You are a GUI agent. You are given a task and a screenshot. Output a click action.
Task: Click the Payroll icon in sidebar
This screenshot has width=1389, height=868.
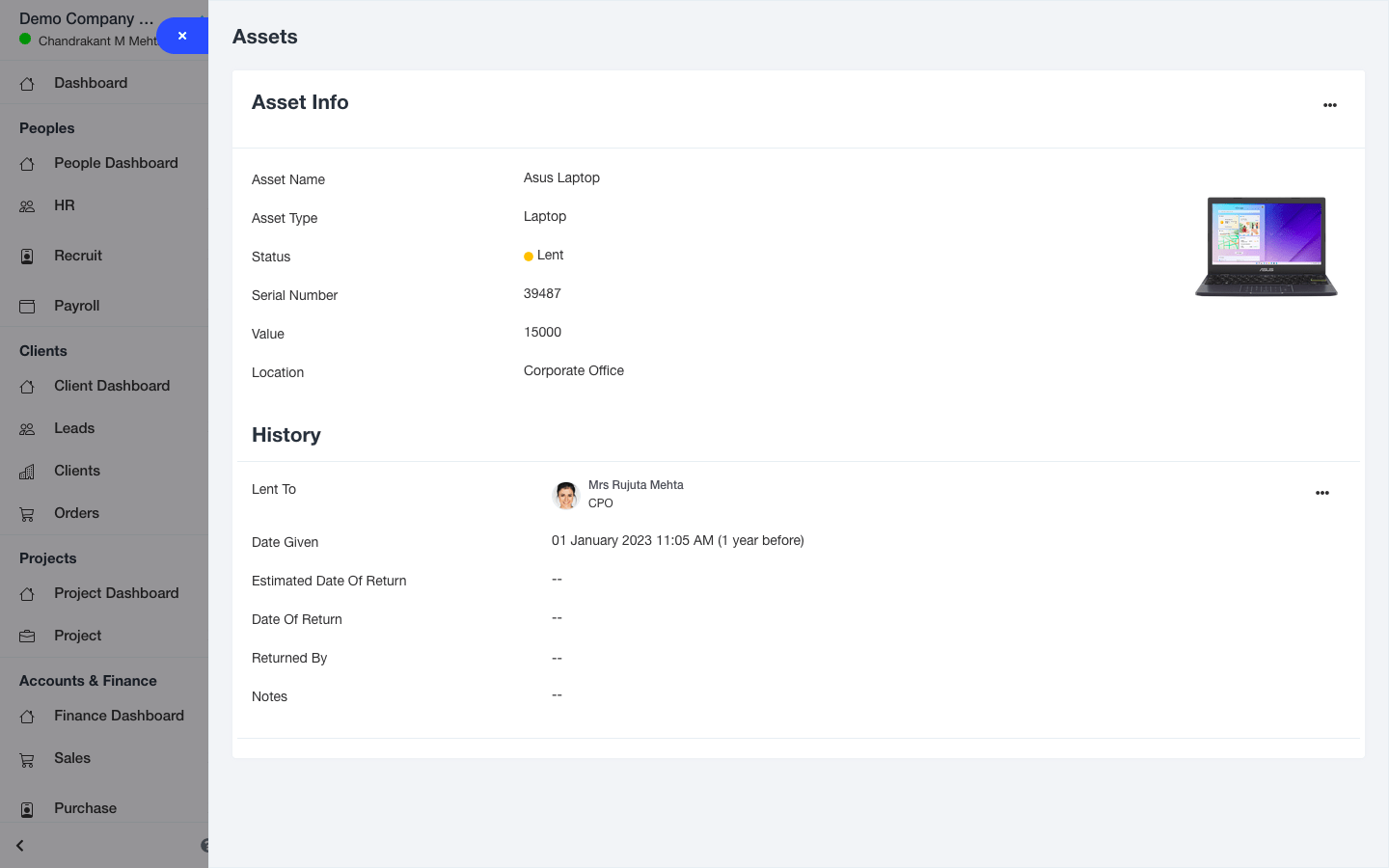(x=27, y=307)
